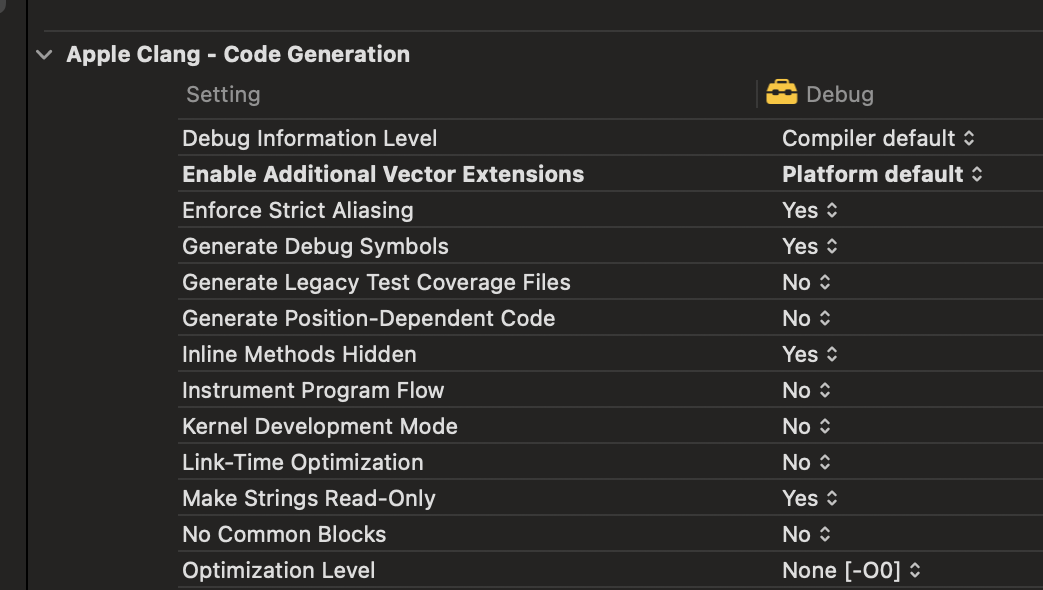Screen dimensions: 1043x590
Task: Change Inline Methods Hidden value
Action: point(810,354)
